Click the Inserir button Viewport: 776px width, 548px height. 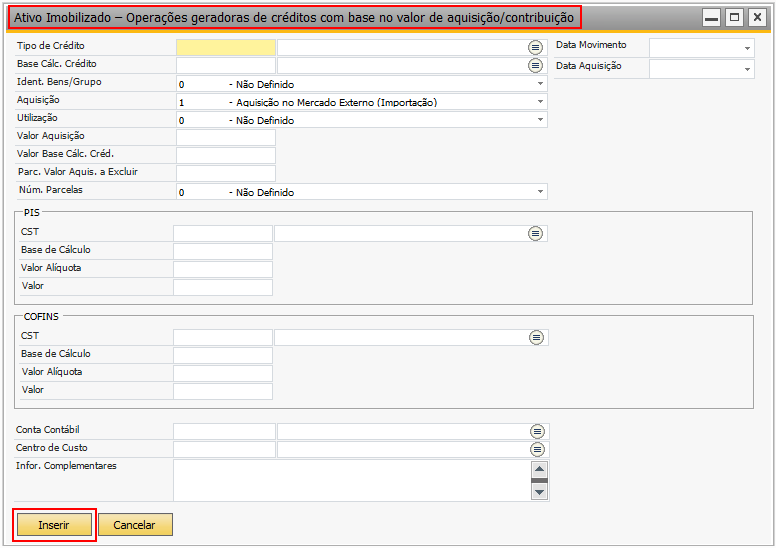(54, 525)
